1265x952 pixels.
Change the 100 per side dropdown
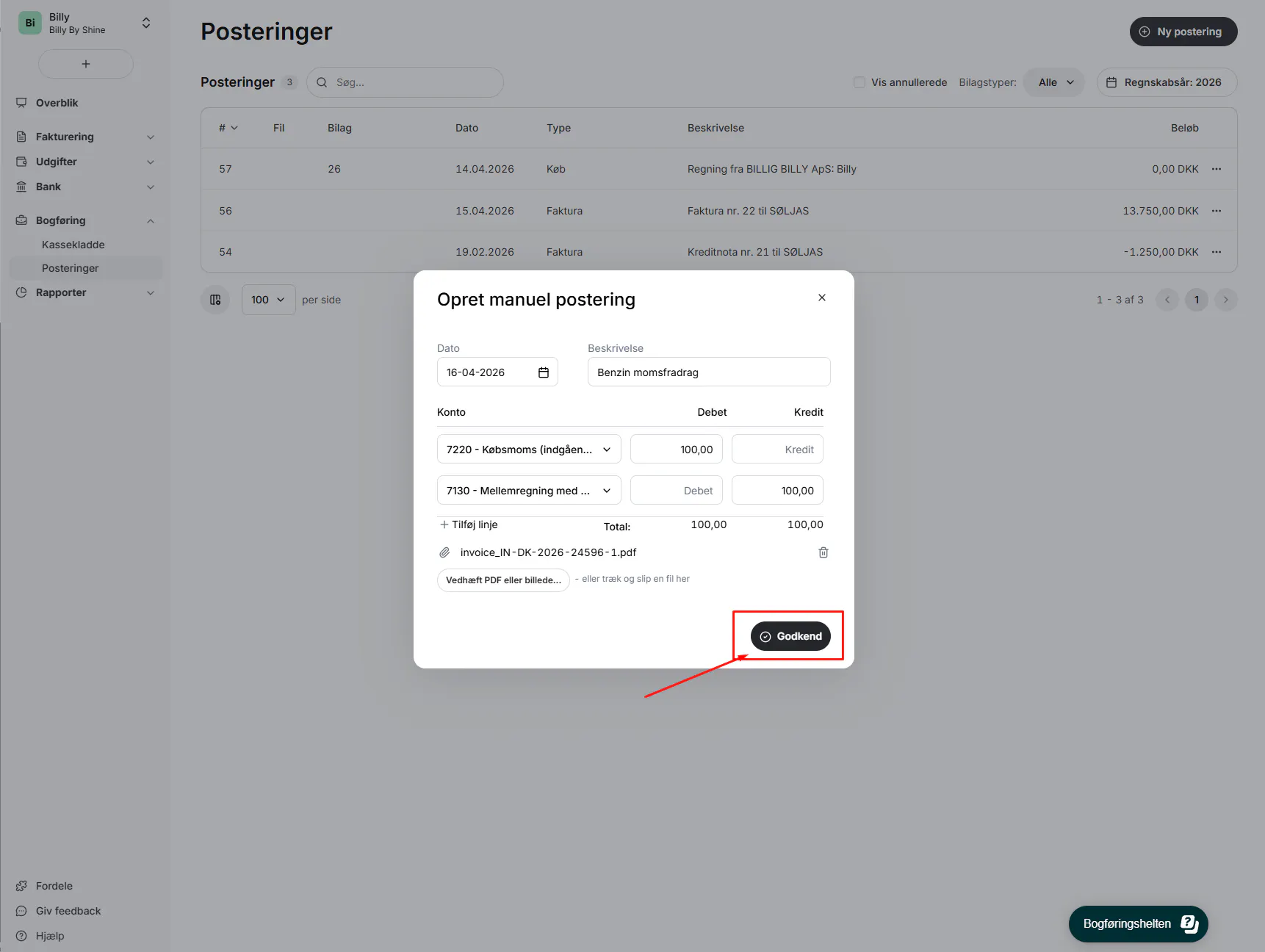point(268,300)
